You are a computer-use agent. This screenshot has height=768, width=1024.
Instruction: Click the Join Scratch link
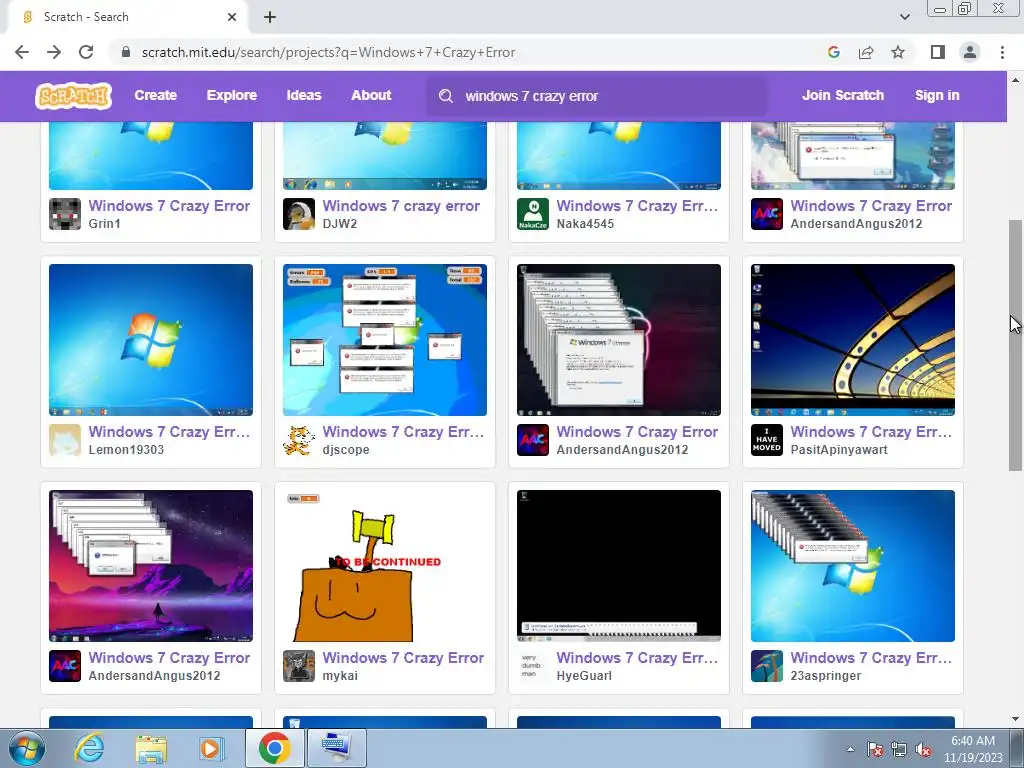point(842,95)
